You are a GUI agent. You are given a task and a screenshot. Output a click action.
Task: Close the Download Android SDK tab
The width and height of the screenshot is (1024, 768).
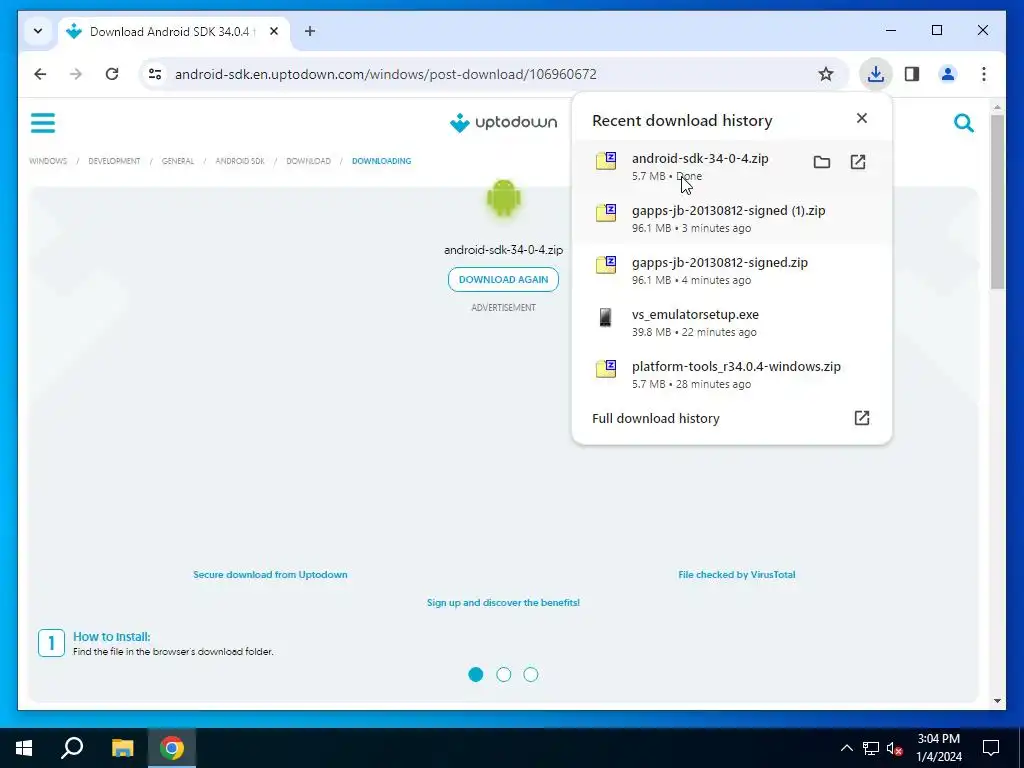(274, 31)
